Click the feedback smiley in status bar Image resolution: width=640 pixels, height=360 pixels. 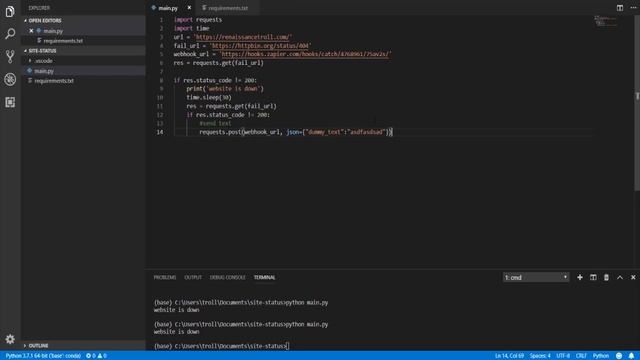click(619, 356)
